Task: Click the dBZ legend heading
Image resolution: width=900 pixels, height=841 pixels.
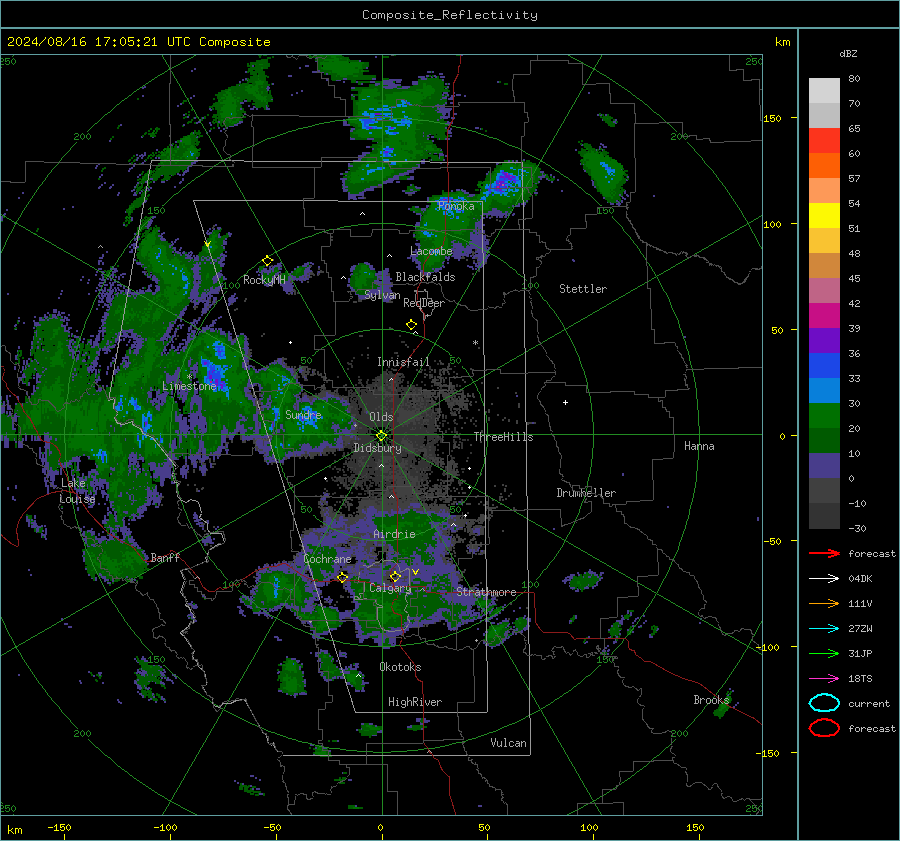Action: pos(848,53)
